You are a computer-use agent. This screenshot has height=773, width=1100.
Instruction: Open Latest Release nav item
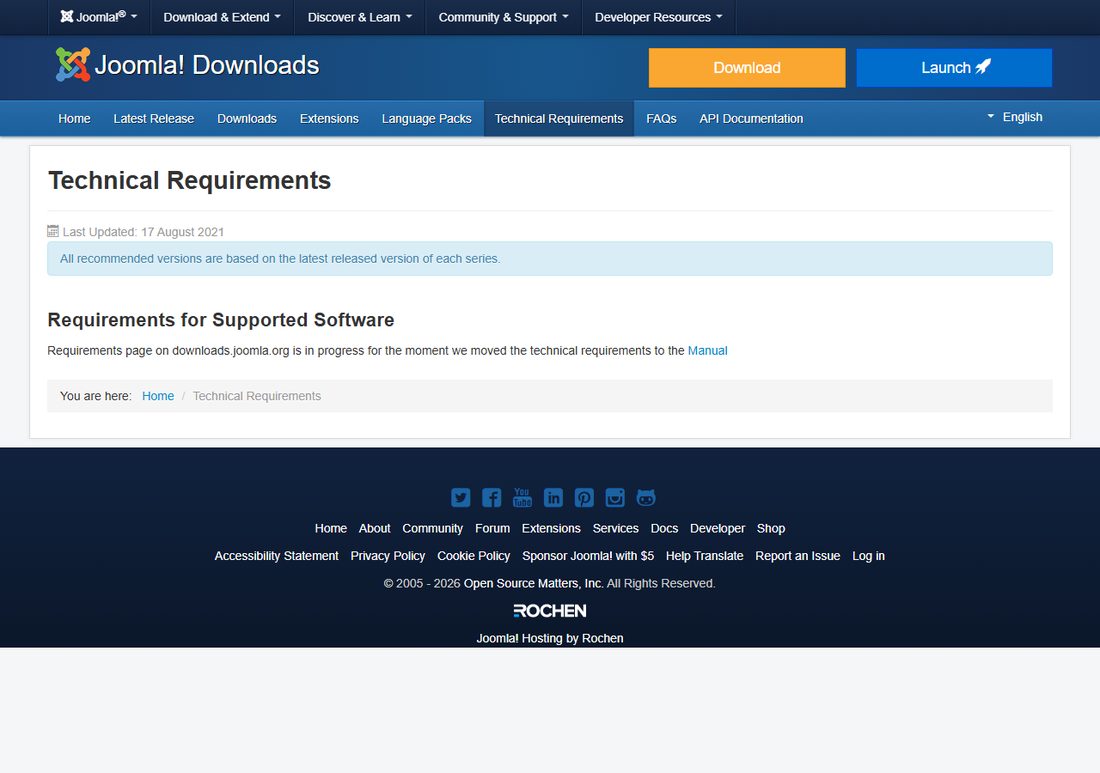coord(154,119)
